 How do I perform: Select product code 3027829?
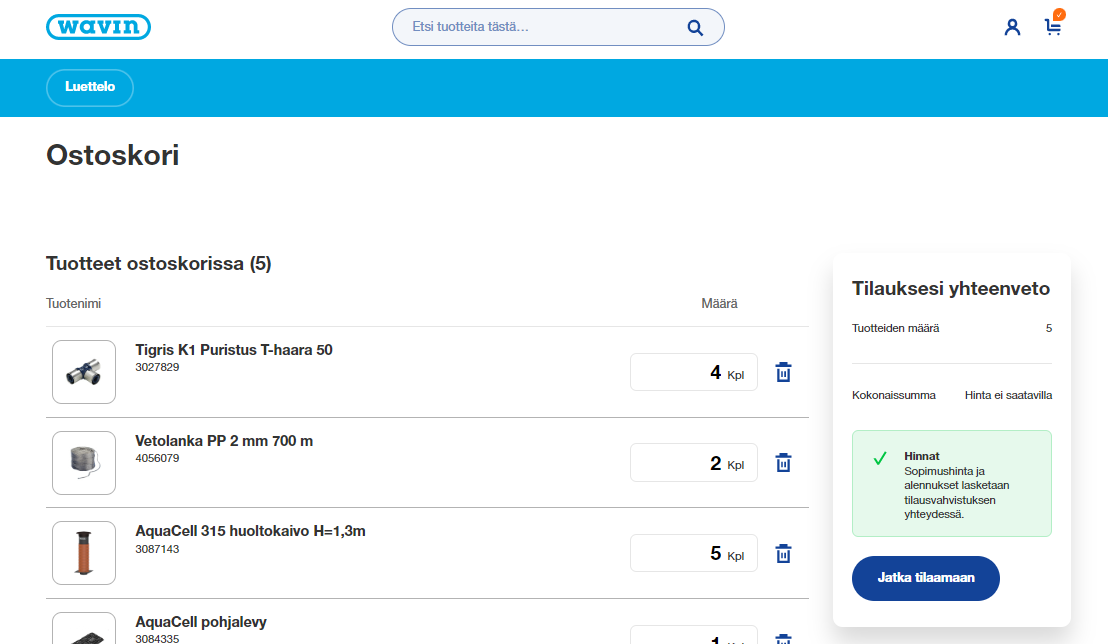(x=157, y=368)
